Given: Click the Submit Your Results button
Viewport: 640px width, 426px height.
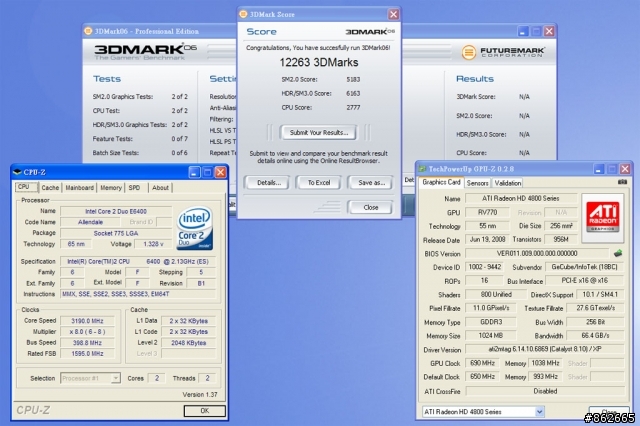Looking at the screenshot, I should pyautogui.click(x=319, y=133).
